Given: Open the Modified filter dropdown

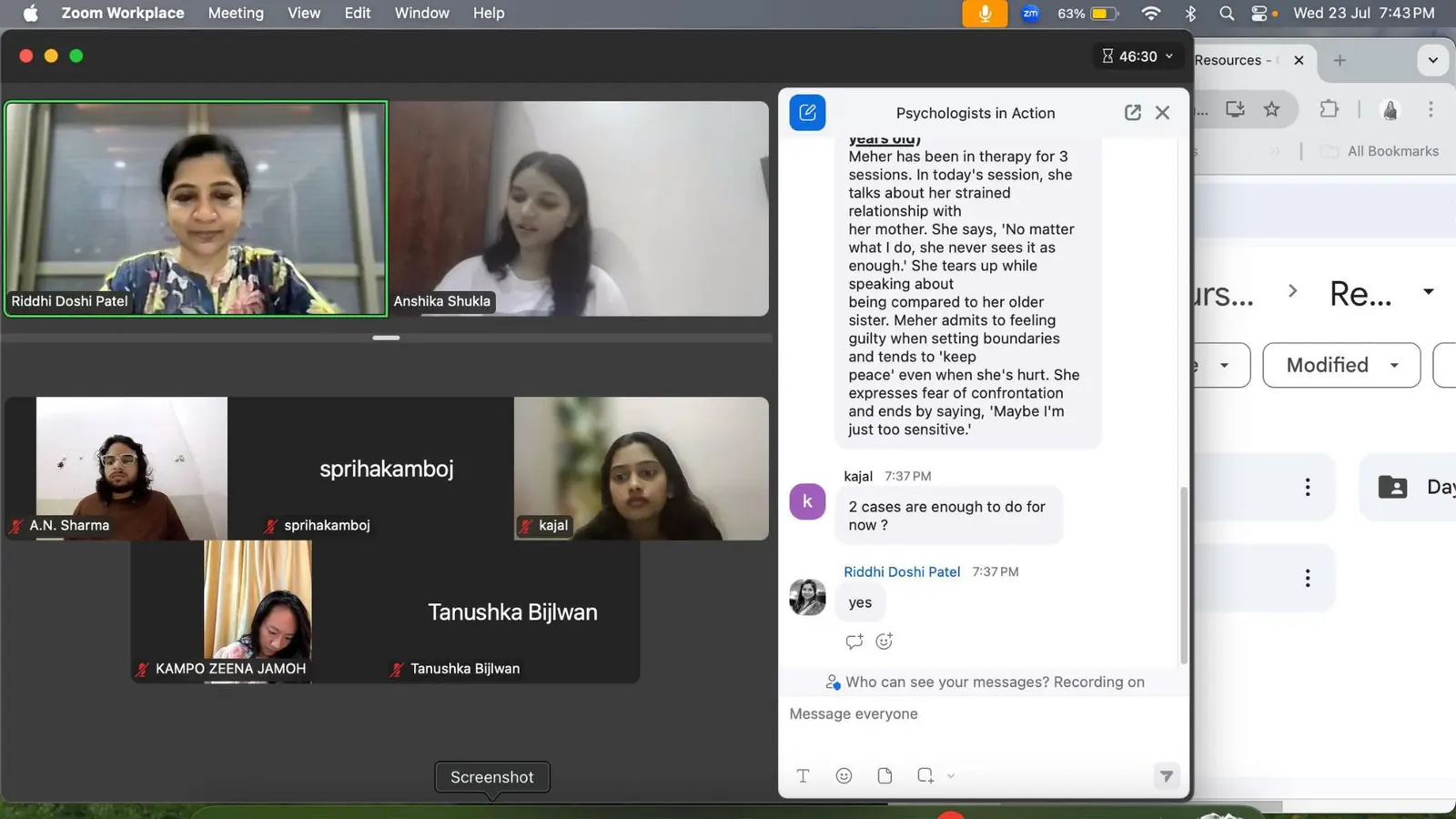Looking at the screenshot, I should [x=1341, y=365].
